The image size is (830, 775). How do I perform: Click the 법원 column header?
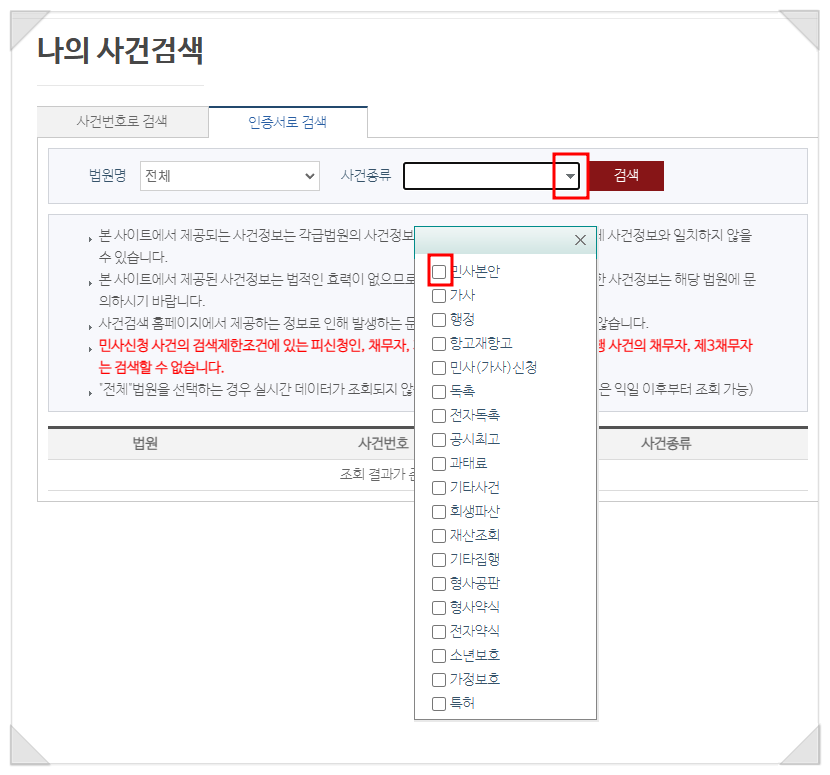click(145, 443)
